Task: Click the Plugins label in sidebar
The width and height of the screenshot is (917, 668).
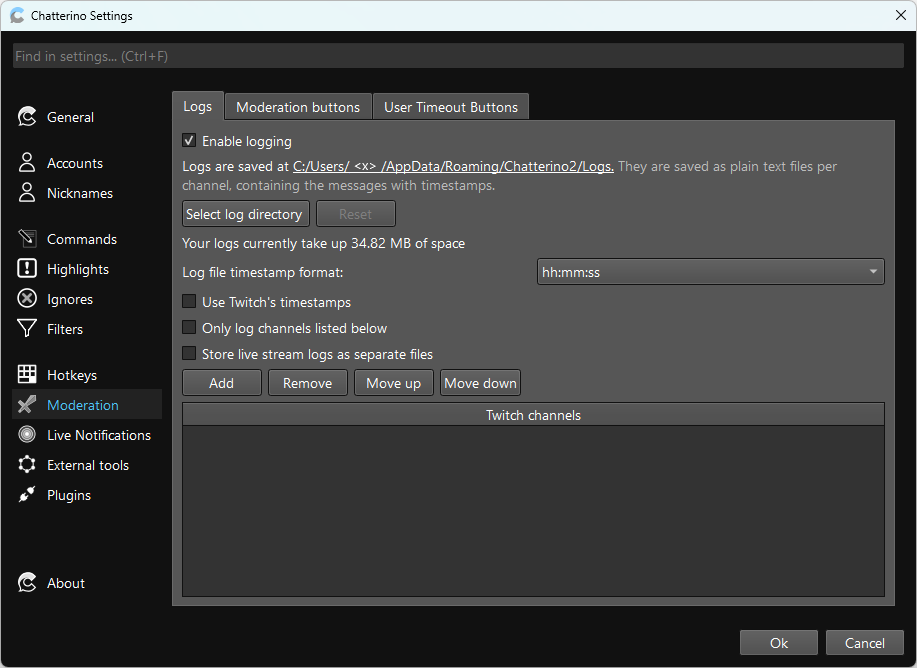Action: click(69, 495)
